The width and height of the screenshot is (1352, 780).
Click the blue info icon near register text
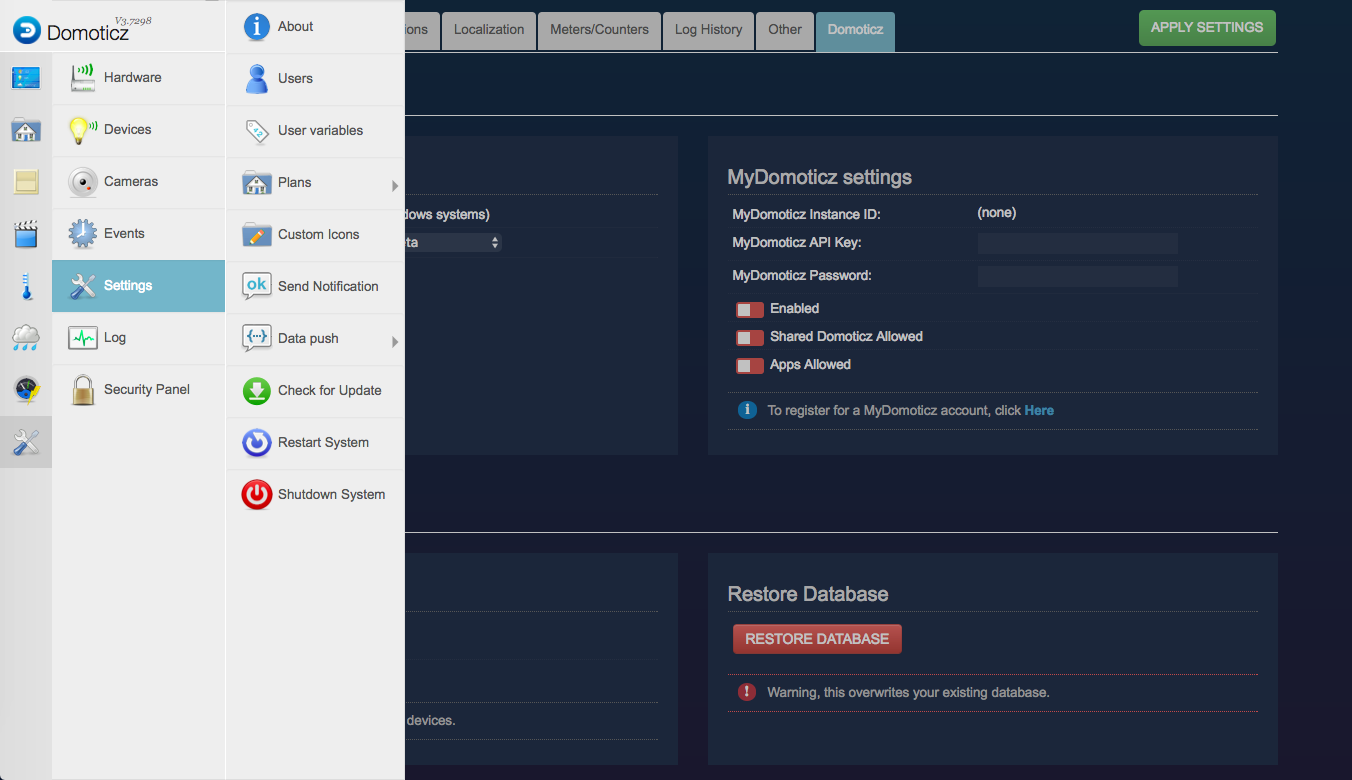[747, 410]
